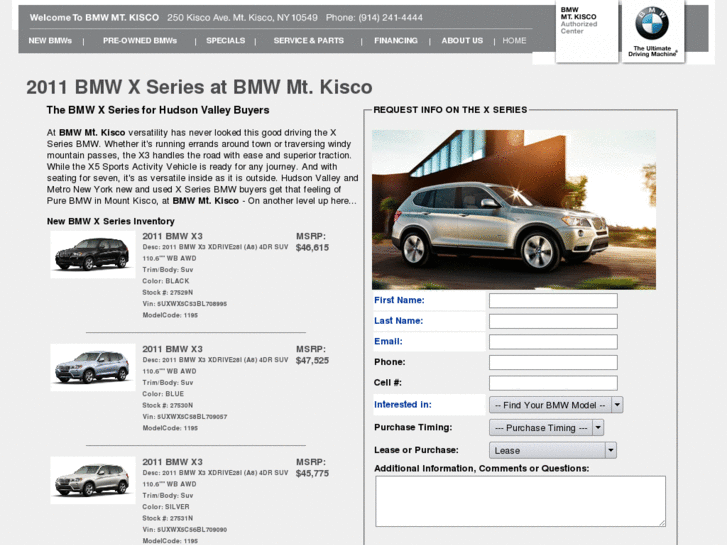Image resolution: width=727 pixels, height=545 pixels.
Task: Follow the HOME link in navigation
Action: [x=514, y=41]
